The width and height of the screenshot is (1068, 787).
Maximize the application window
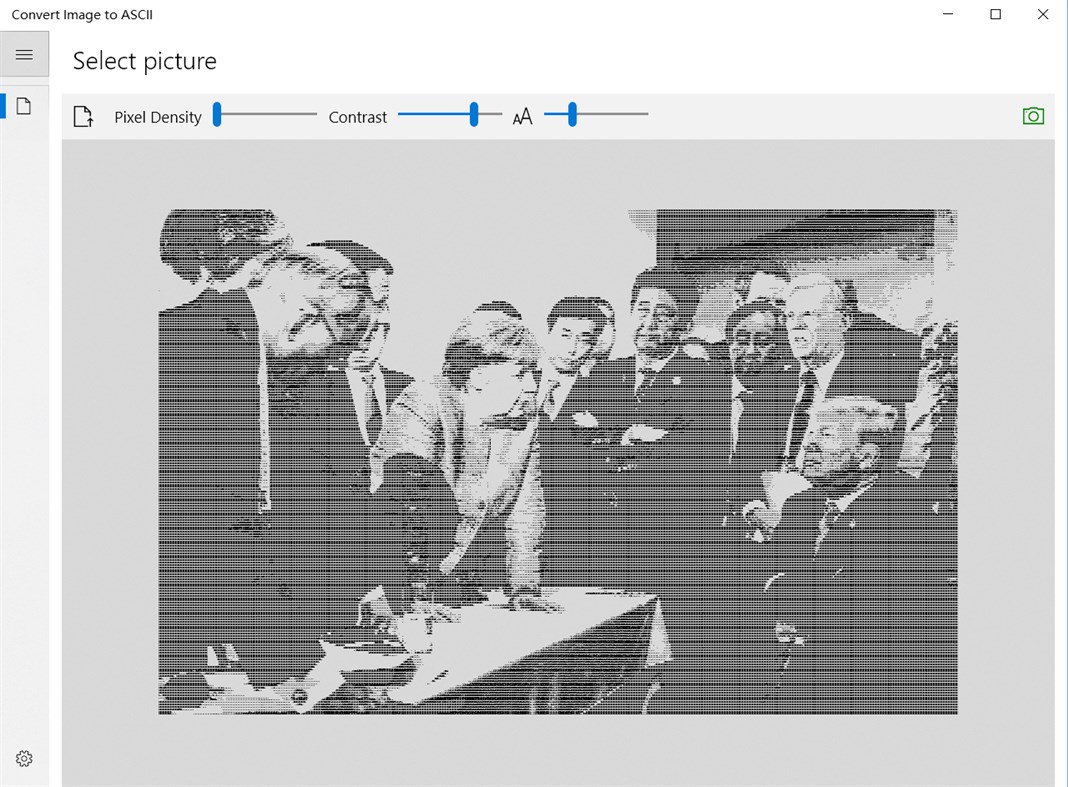tap(995, 14)
